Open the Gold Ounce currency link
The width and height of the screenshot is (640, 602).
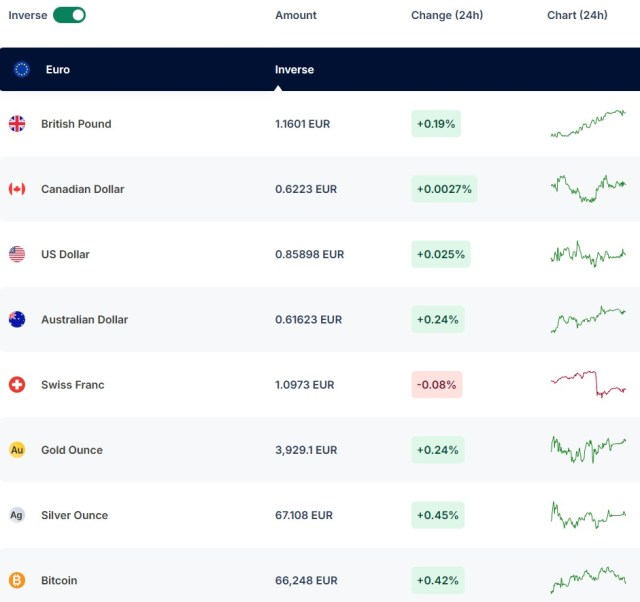pos(72,450)
